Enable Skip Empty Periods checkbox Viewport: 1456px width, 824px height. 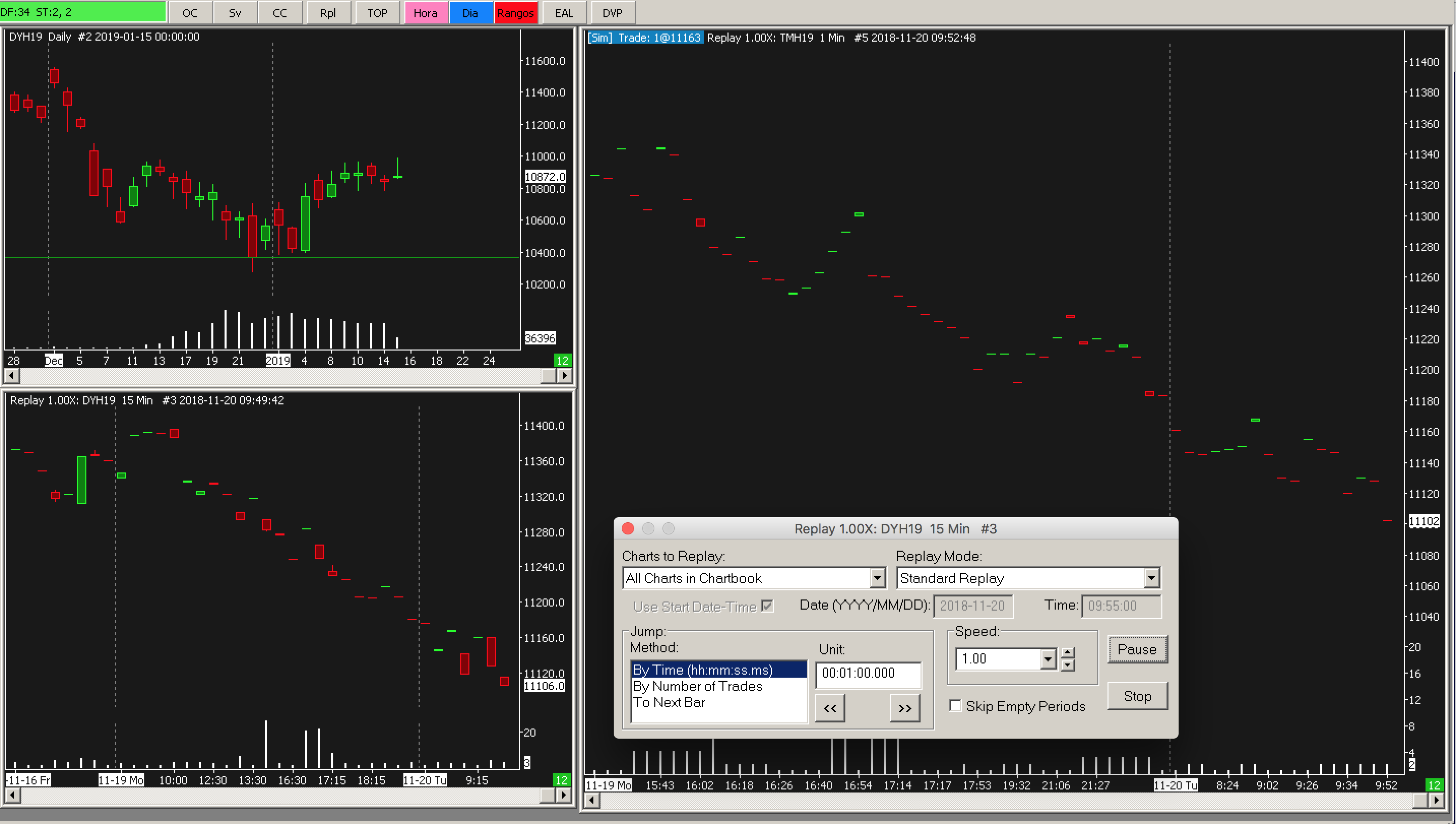tap(955, 706)
